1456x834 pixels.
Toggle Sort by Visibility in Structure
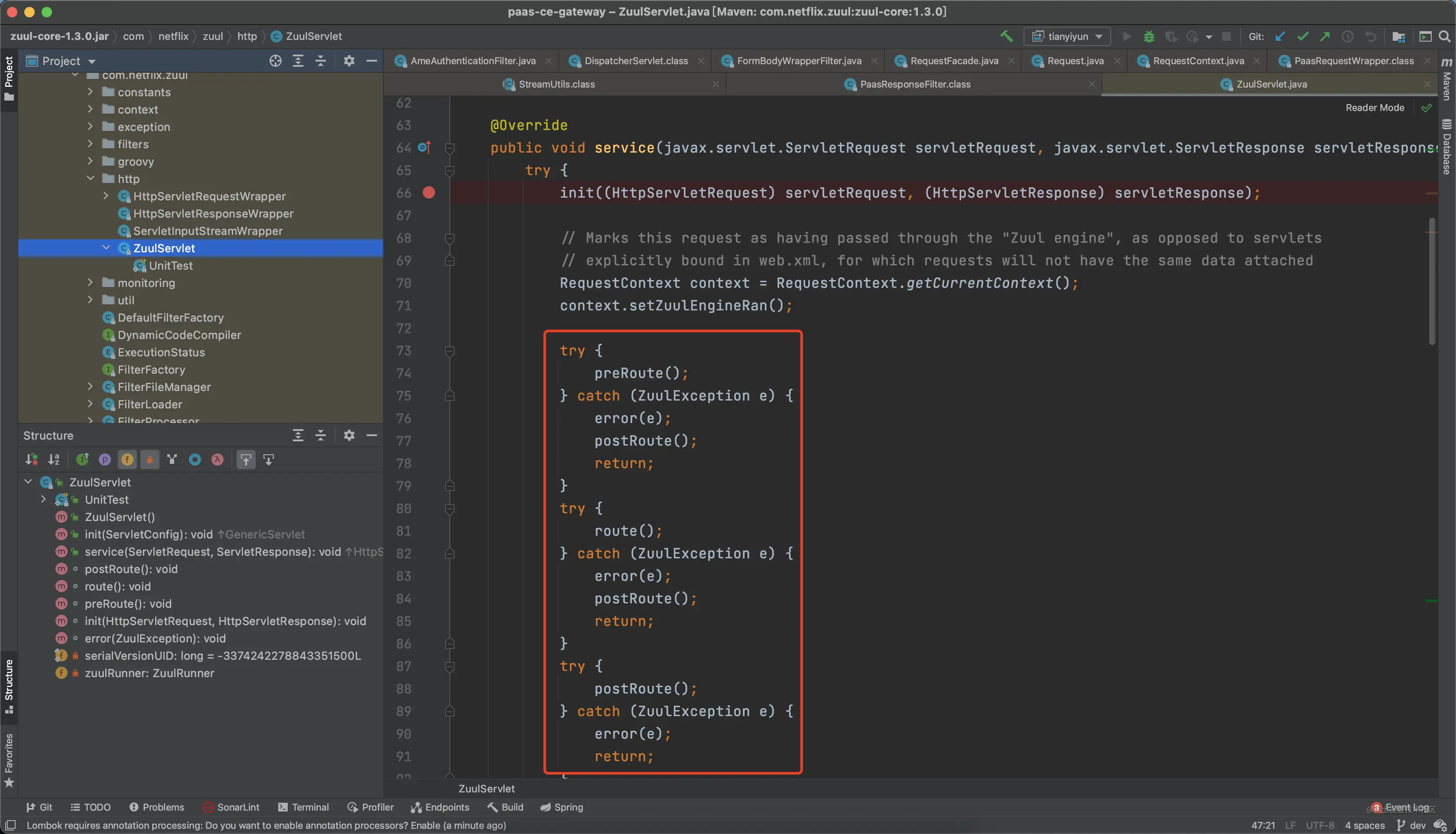click(32, 459)
